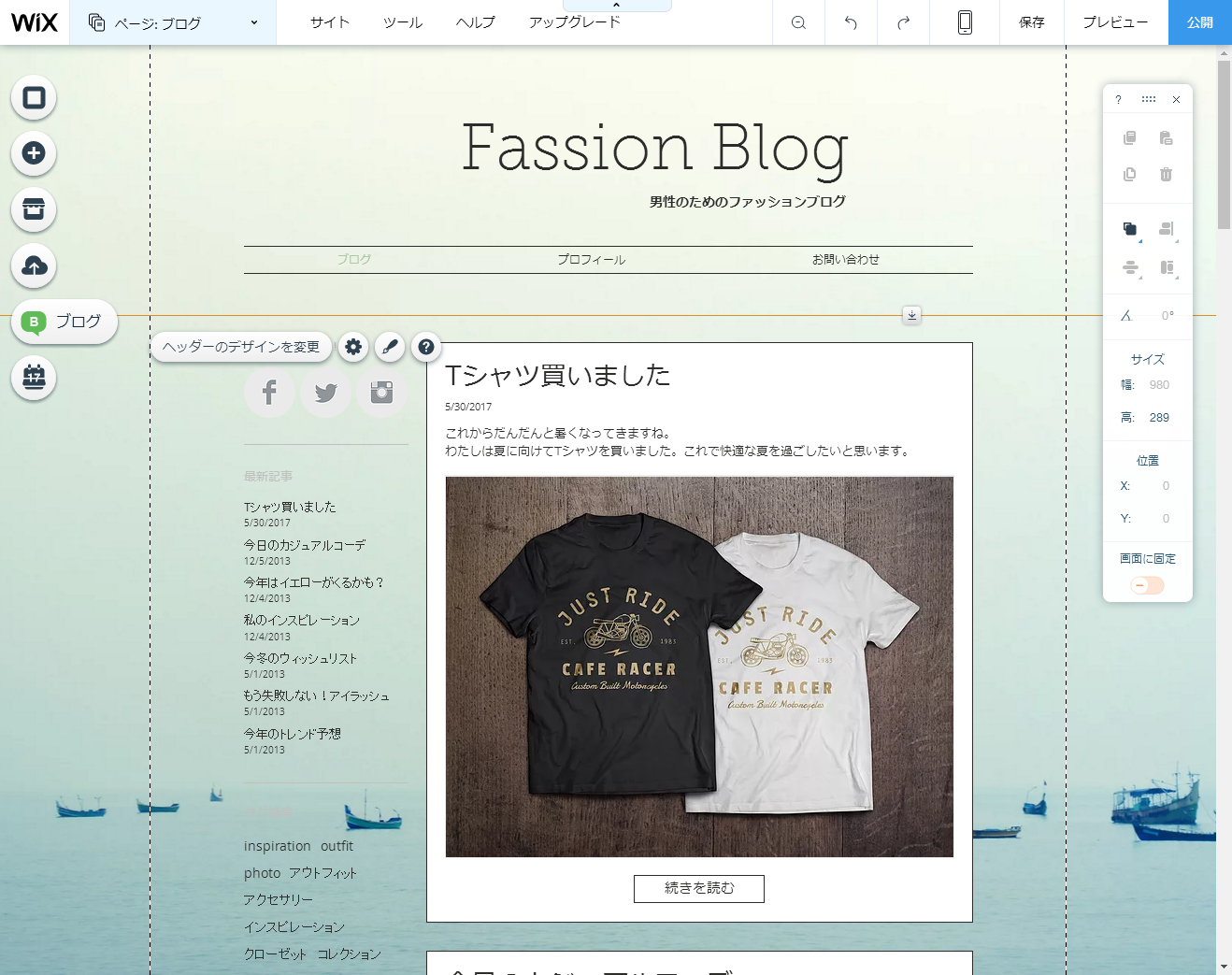Open the Wix App Market icon

point(34,209)
